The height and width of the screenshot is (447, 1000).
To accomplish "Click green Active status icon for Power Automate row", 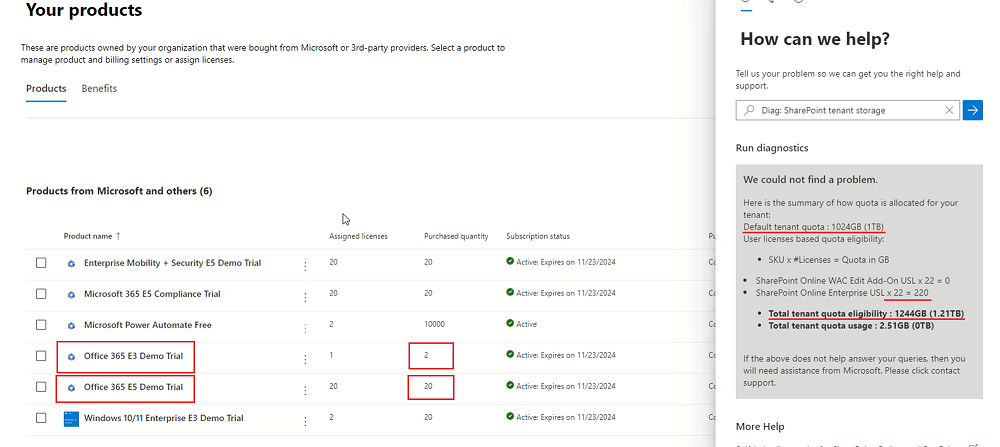I will (510, 324).
